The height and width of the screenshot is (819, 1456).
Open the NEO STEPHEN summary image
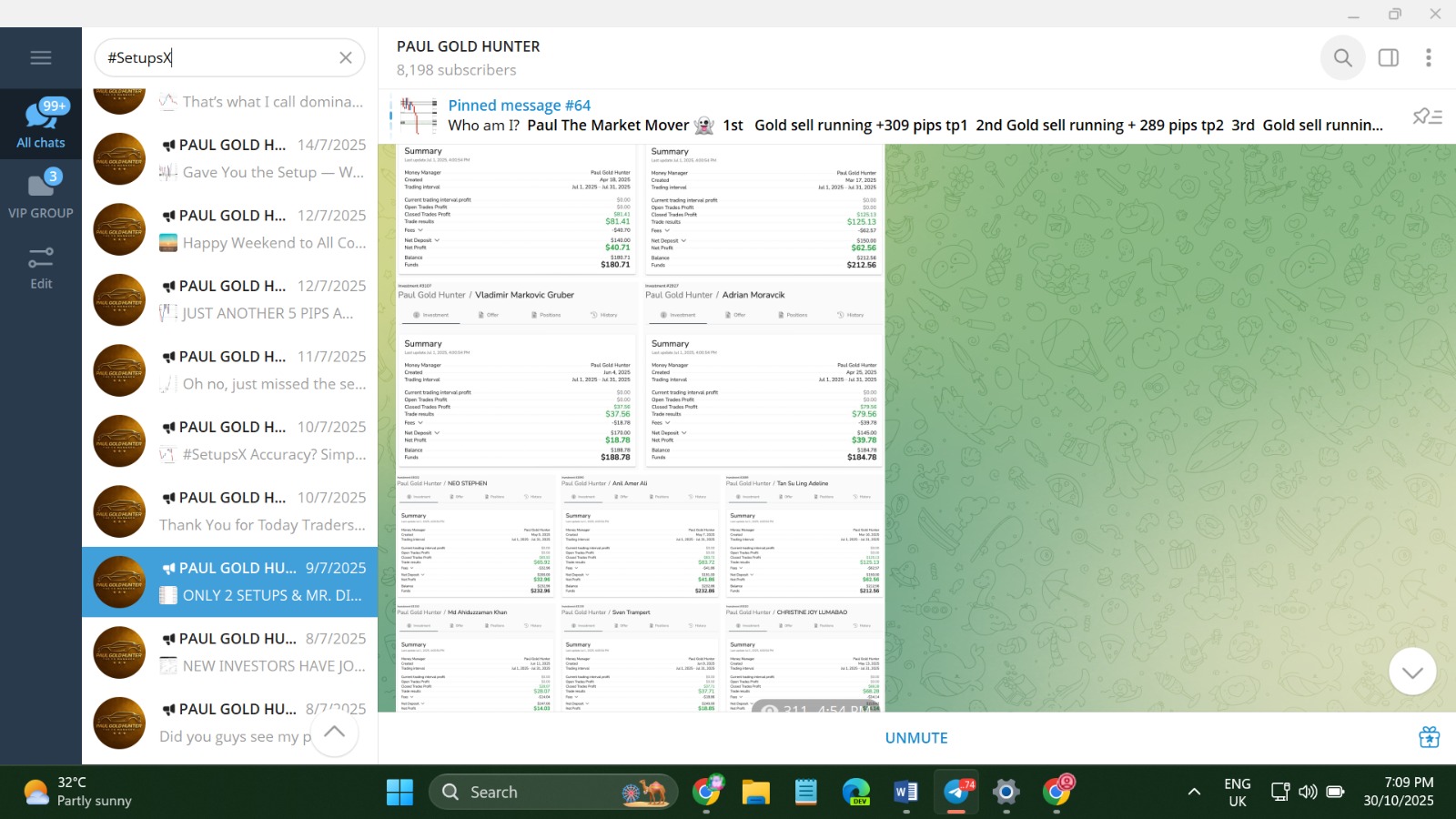475,535
